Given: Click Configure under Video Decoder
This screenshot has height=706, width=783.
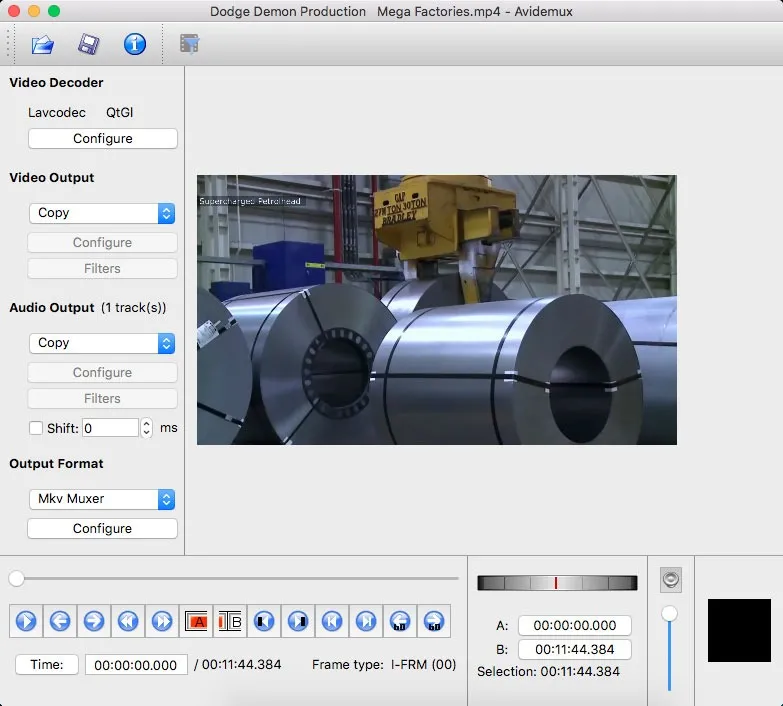Looking at the screenshot, I should (x=102, y=139).
